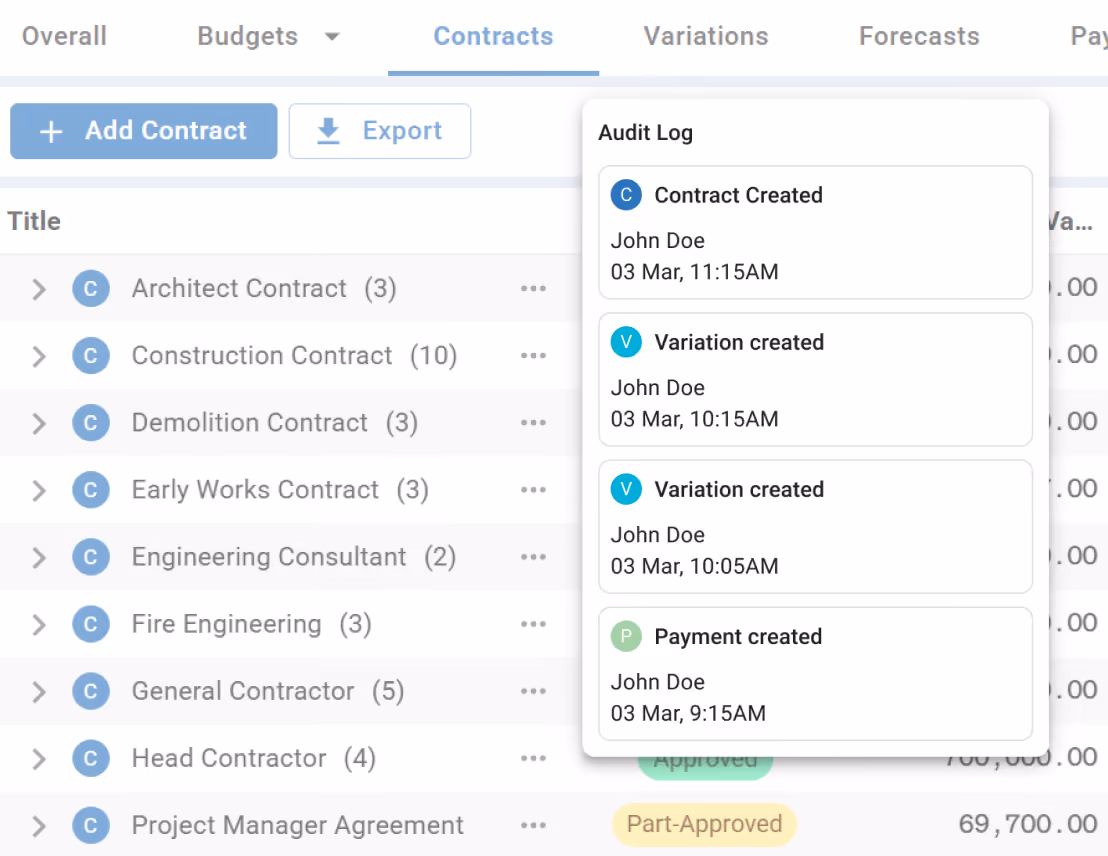Expand the General Contractor row
1108x856 pixels.
point(39,692)
